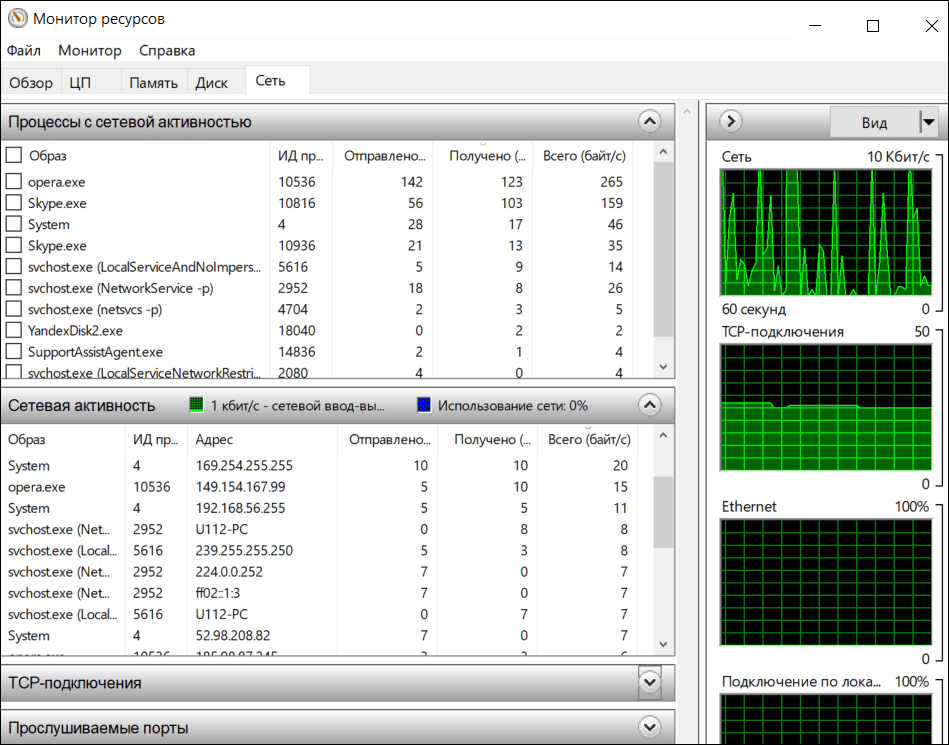Click the Resource Monitor app icon in title bar
This screenshot has width=949, height=745.
tap(17, 19)
